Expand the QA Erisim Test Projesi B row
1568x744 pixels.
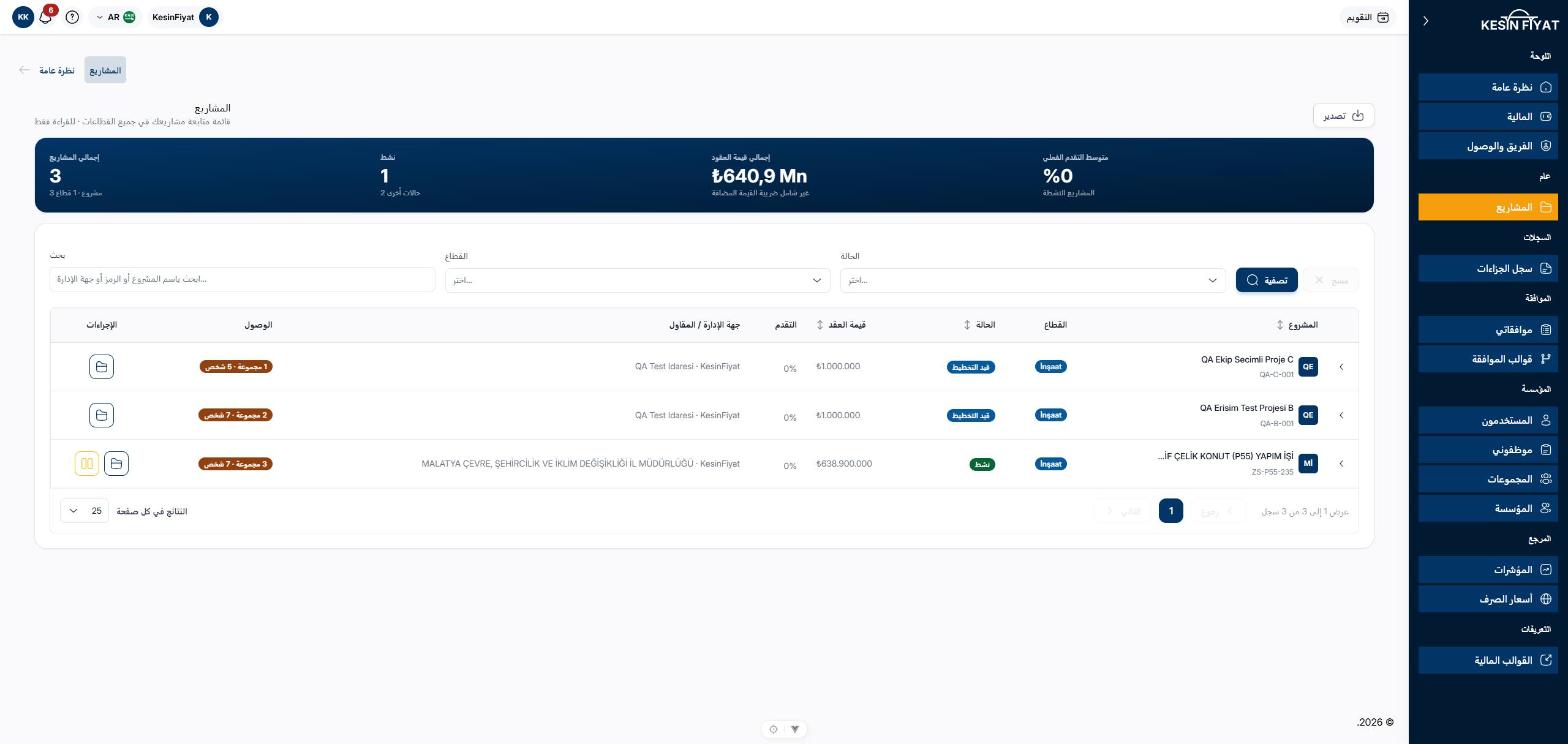1341,415
